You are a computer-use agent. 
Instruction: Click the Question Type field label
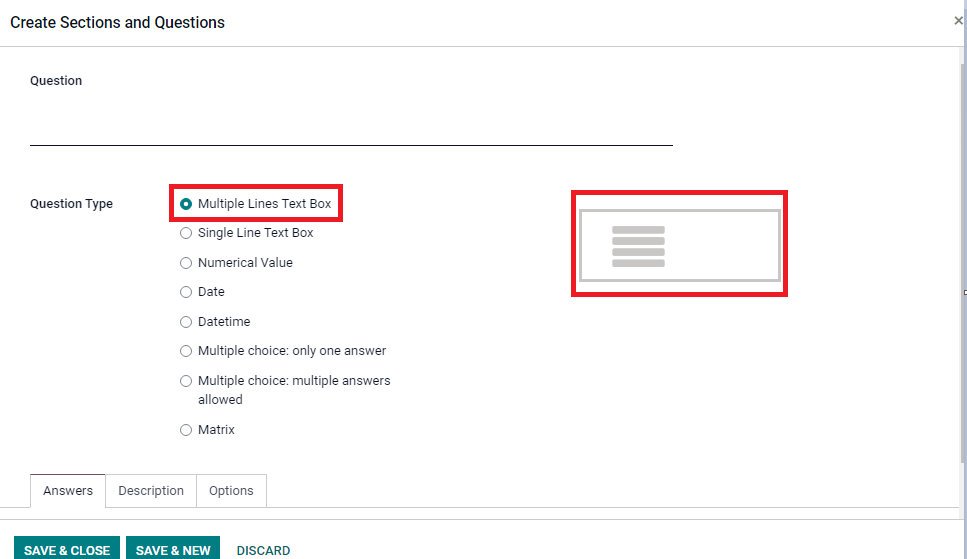point(71,204)
